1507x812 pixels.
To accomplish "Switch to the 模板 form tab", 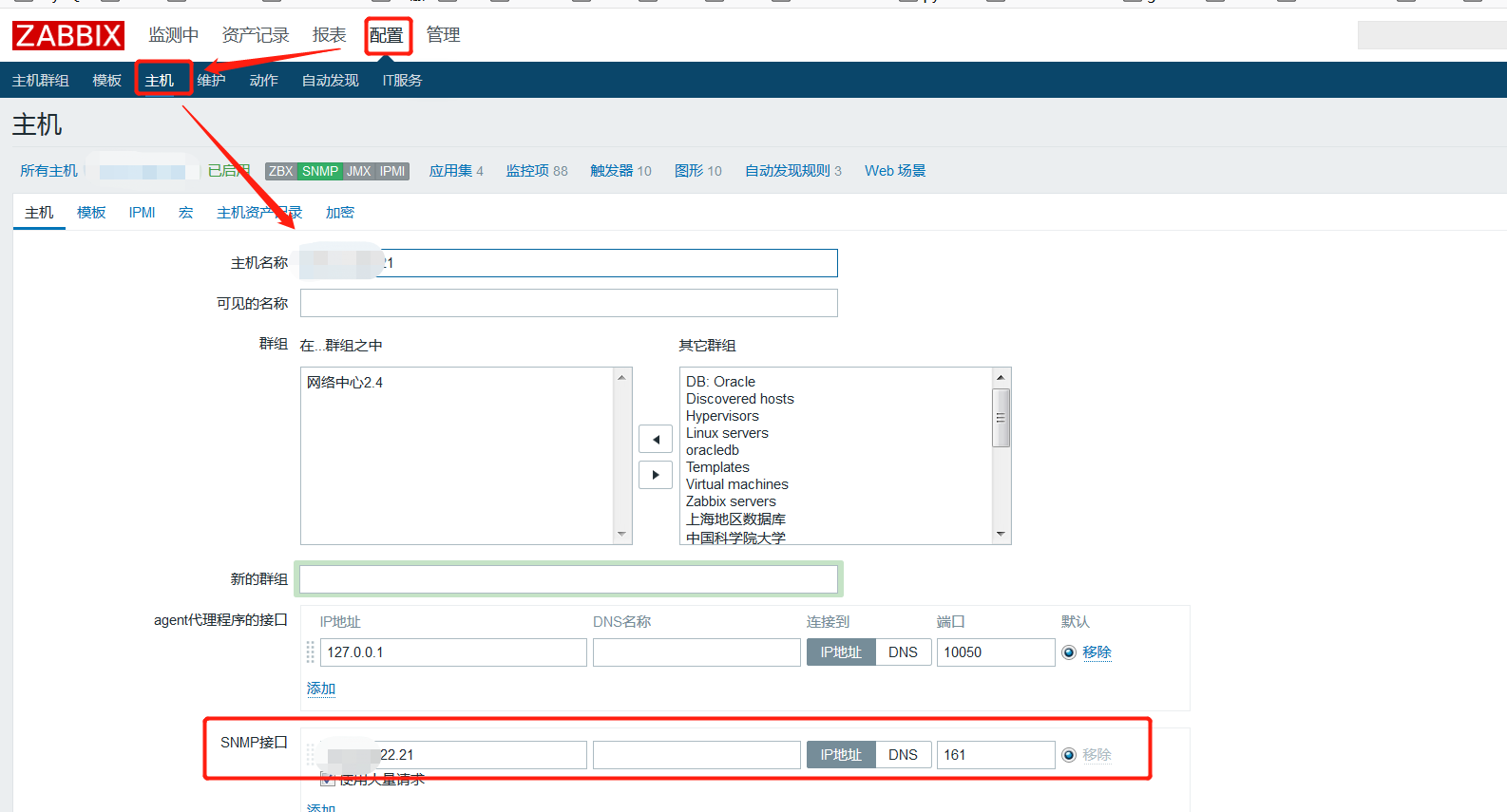I will 91,213.
